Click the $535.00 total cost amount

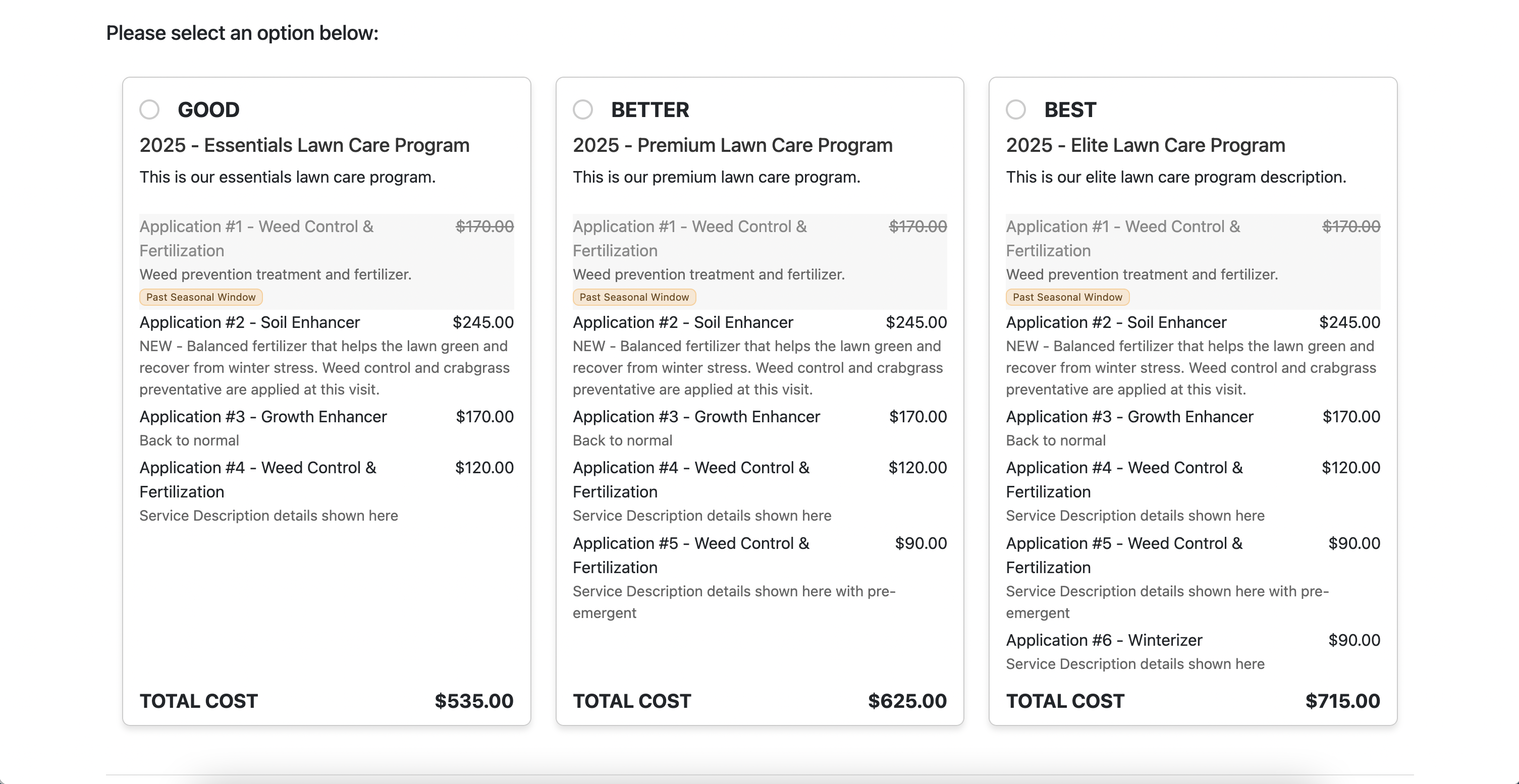(x=473, y=701)
